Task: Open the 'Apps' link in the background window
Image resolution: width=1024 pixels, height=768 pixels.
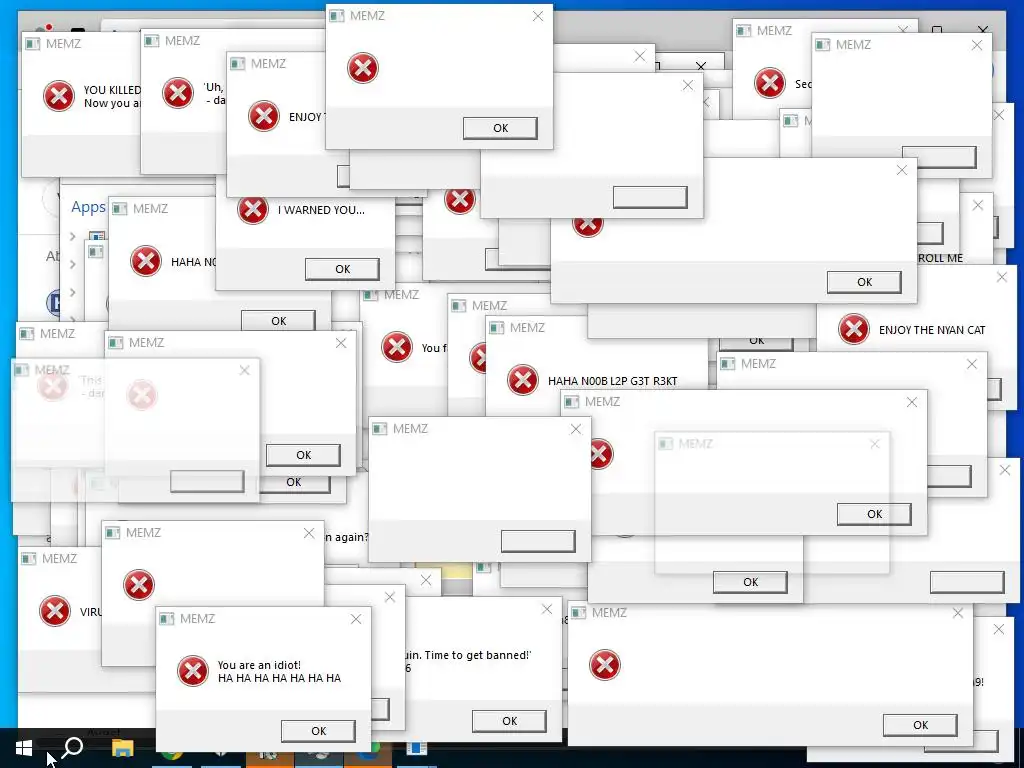Action: tap(88, 208)
